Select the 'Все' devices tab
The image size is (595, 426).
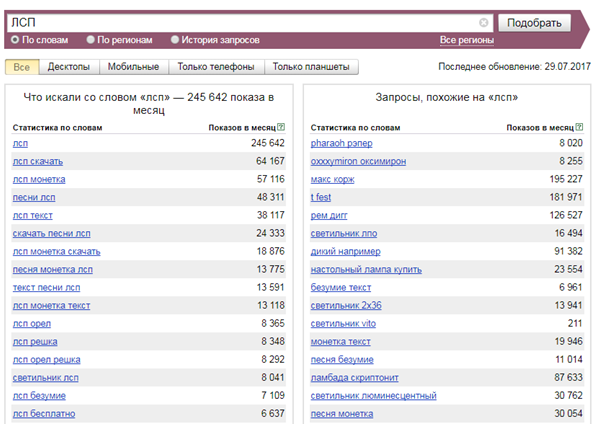click(x=22, y=67)
